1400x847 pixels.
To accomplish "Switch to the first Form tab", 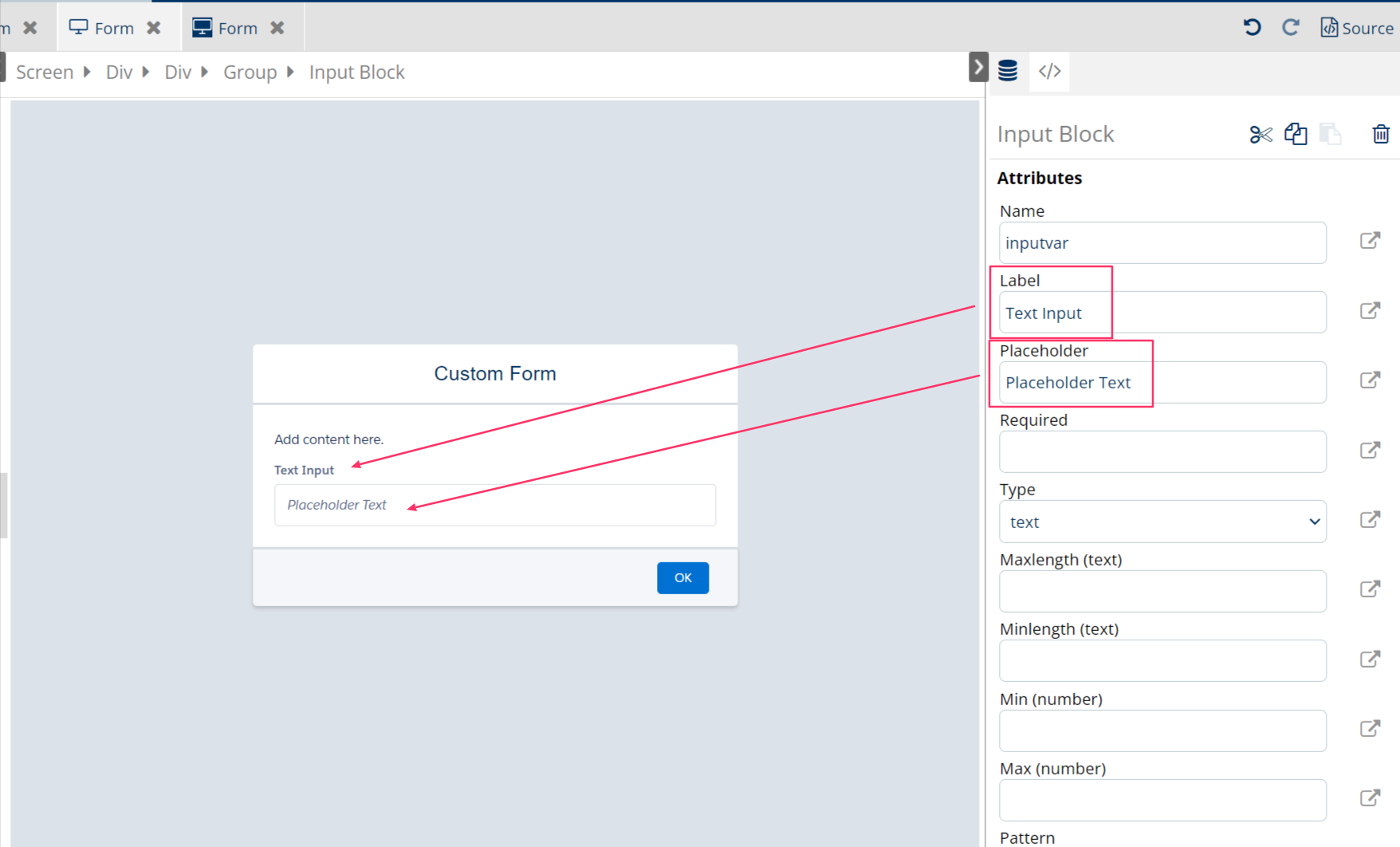I will point(102,28).
